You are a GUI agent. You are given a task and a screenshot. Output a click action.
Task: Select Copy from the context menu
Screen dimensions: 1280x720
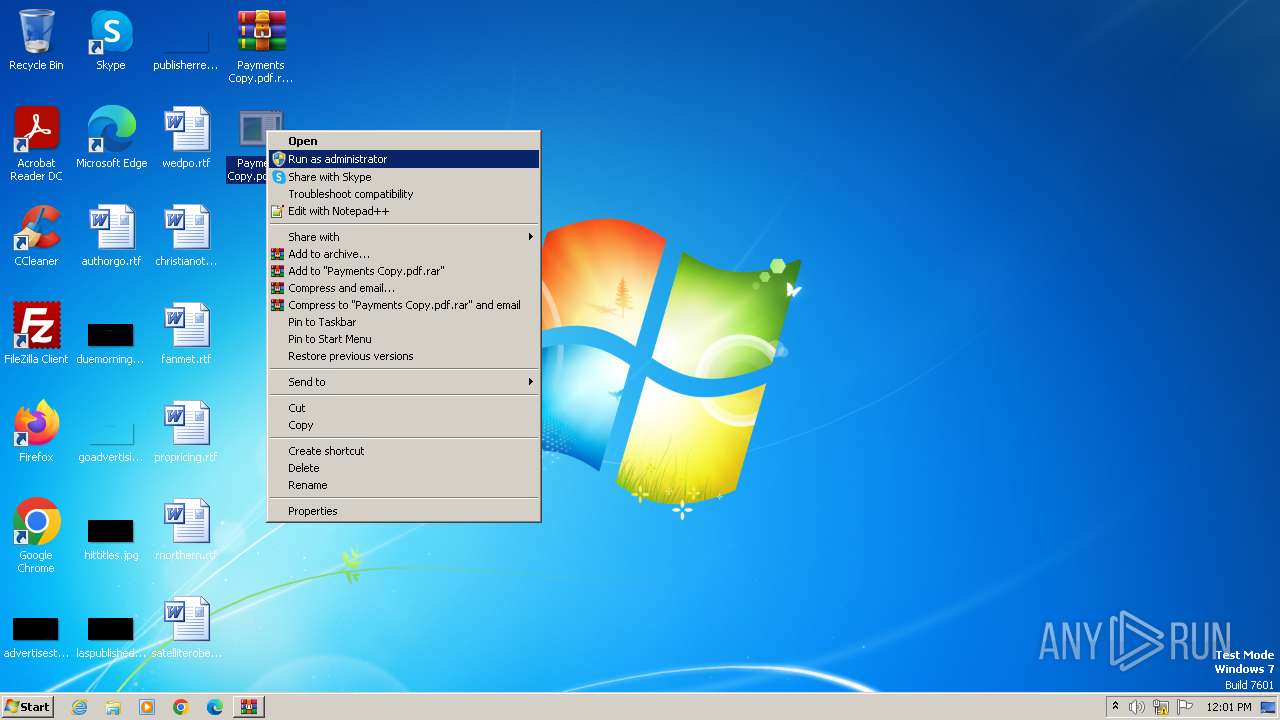point(404,425)
